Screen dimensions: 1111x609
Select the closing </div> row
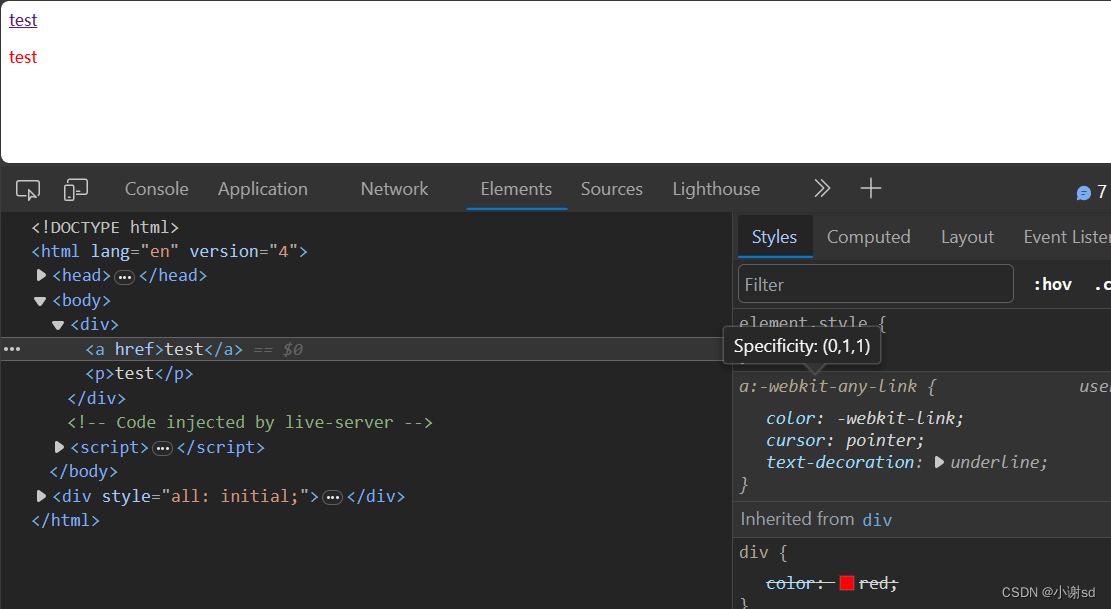[x=96, y=398]
